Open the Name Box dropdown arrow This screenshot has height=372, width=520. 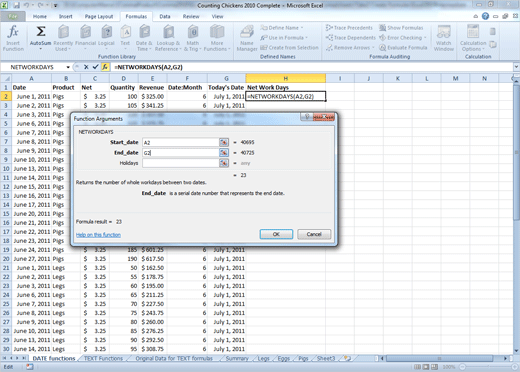(68, 67)
